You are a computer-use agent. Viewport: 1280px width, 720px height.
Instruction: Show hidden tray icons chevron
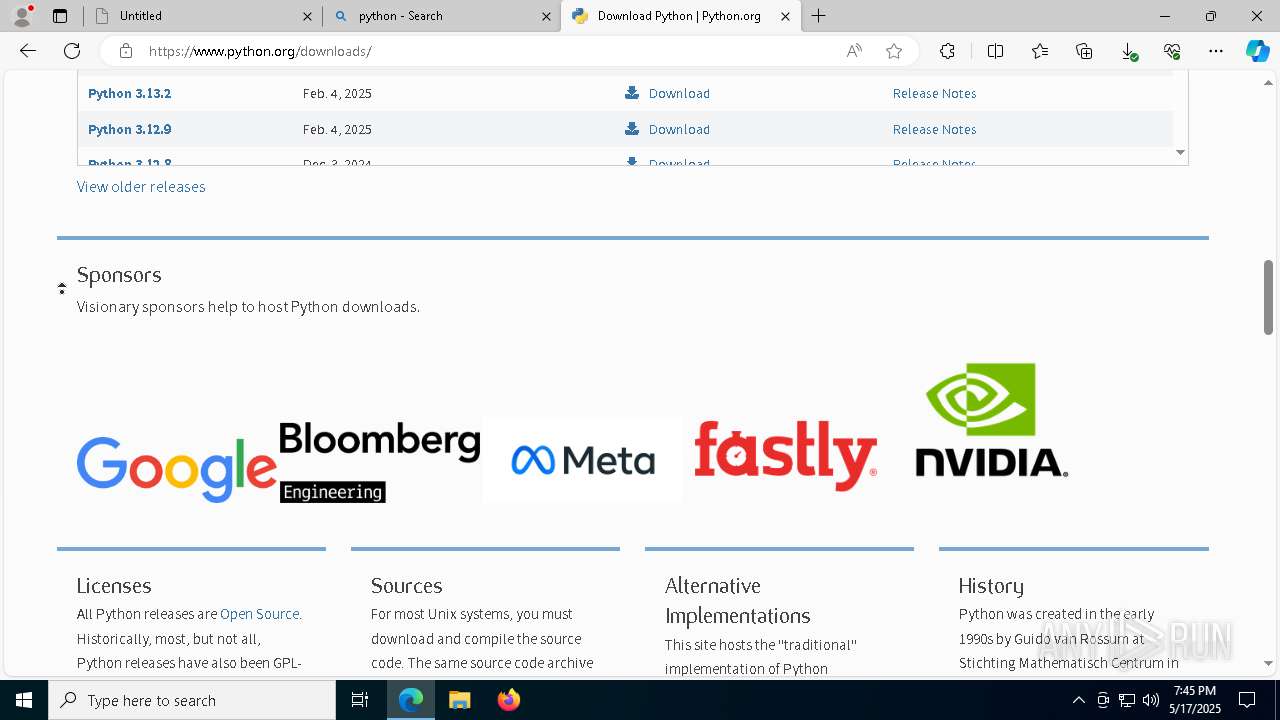[1079, 700]
